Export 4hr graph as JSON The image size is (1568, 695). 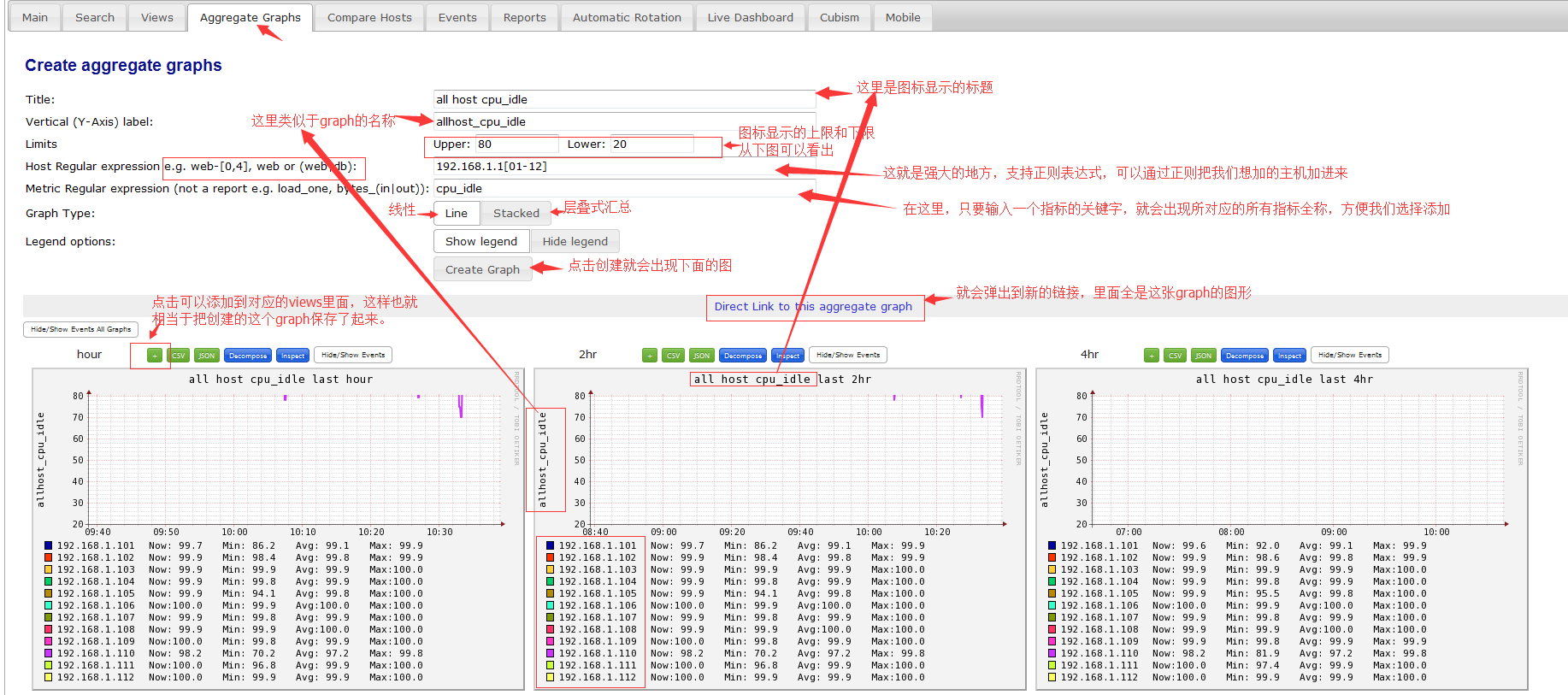click(x=1203, y=356)
